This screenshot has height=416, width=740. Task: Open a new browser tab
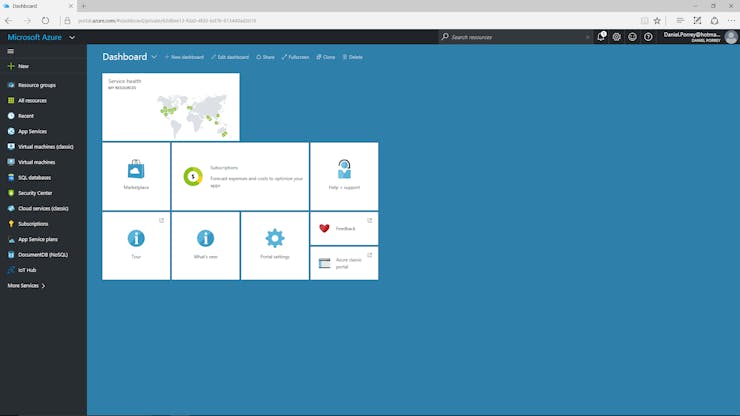coord(84,6)
